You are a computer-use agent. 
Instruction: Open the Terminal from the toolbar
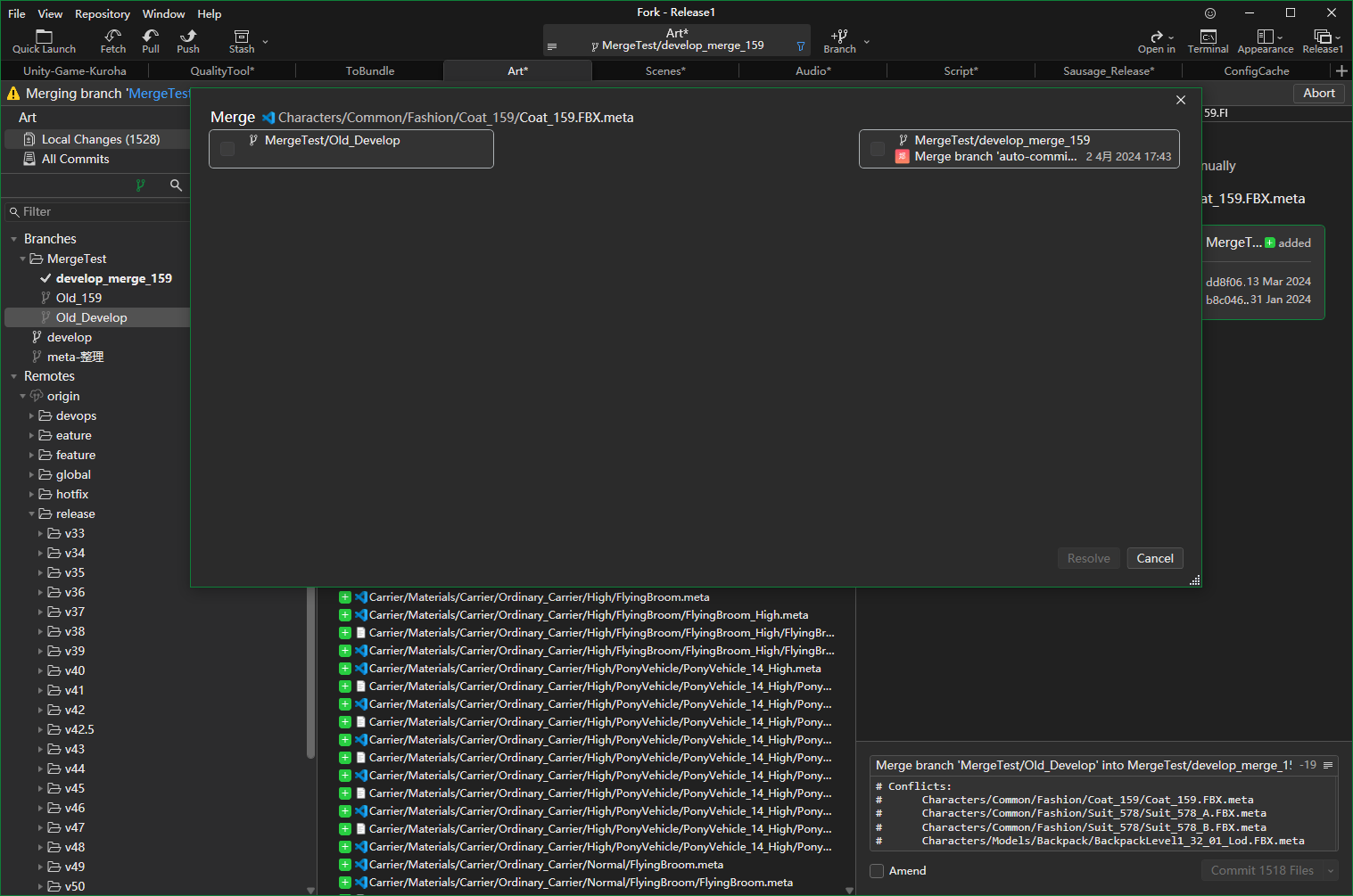[1208, 40]
